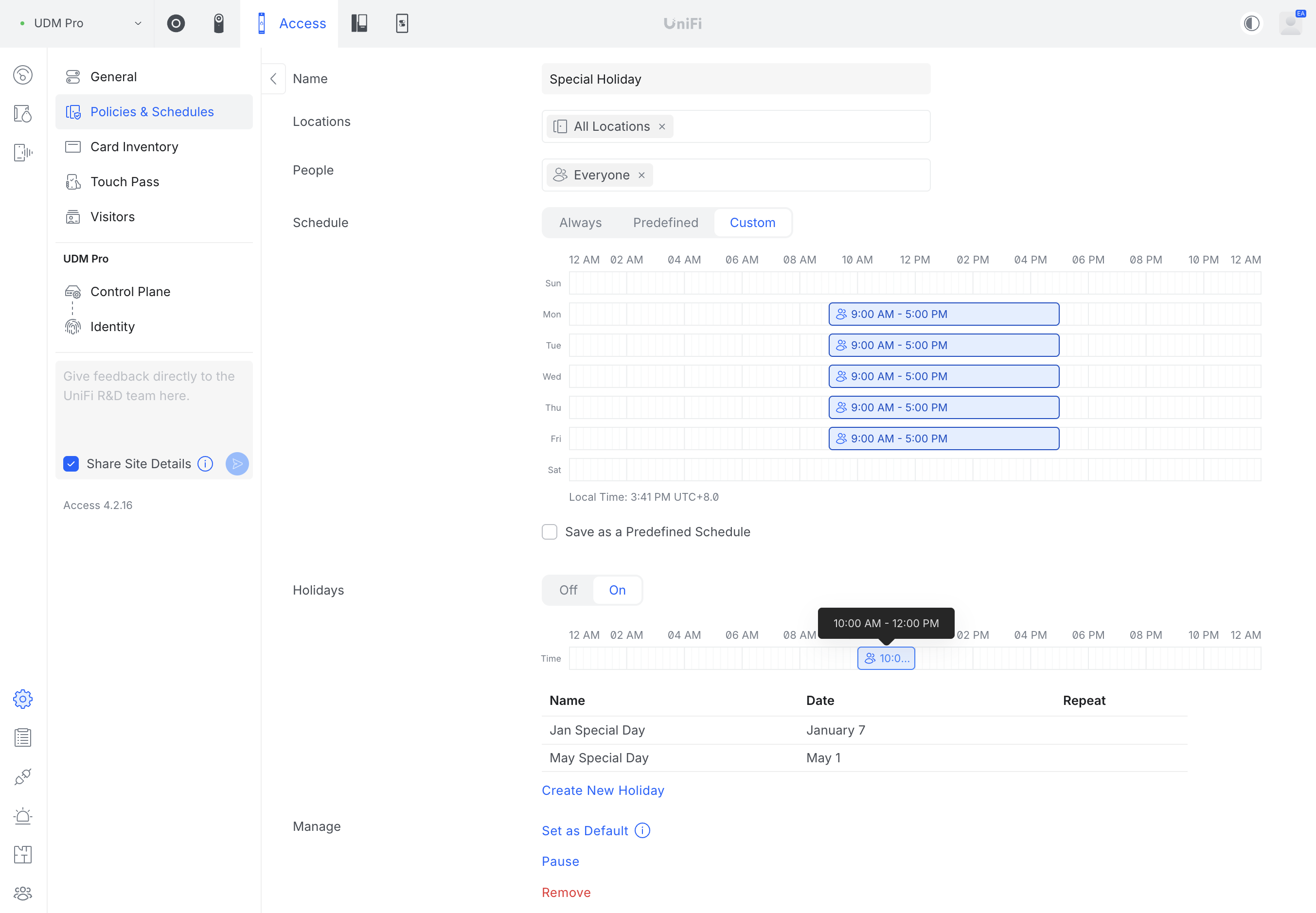Open the users group icon at bottom left

(x=23, y=893)
